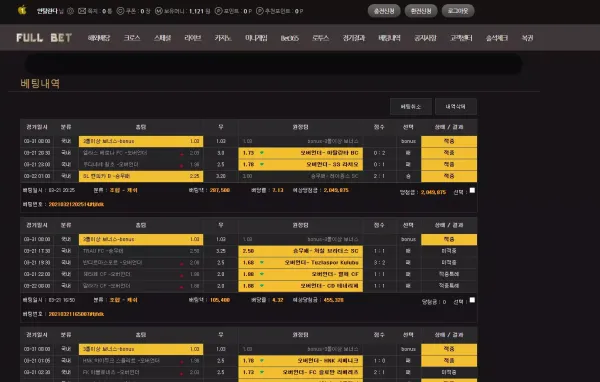Click bet number starting 20210321165007
Viewport: 600px width, 382px height.
[76, 314]
